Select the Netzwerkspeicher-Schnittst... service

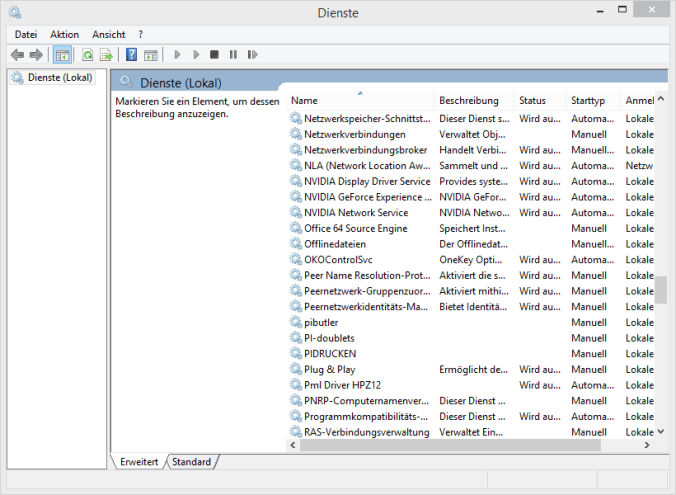(x=367, y=119)
